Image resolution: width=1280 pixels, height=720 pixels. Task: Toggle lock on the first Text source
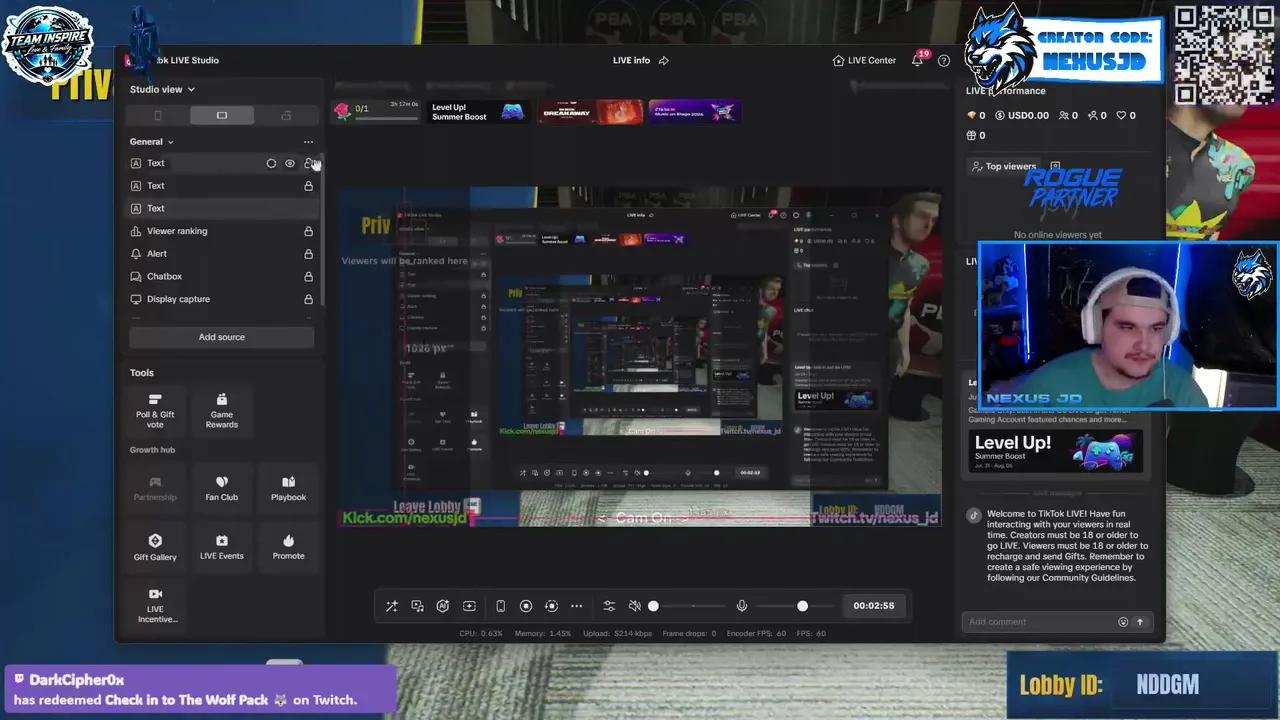tap(309, 163)
